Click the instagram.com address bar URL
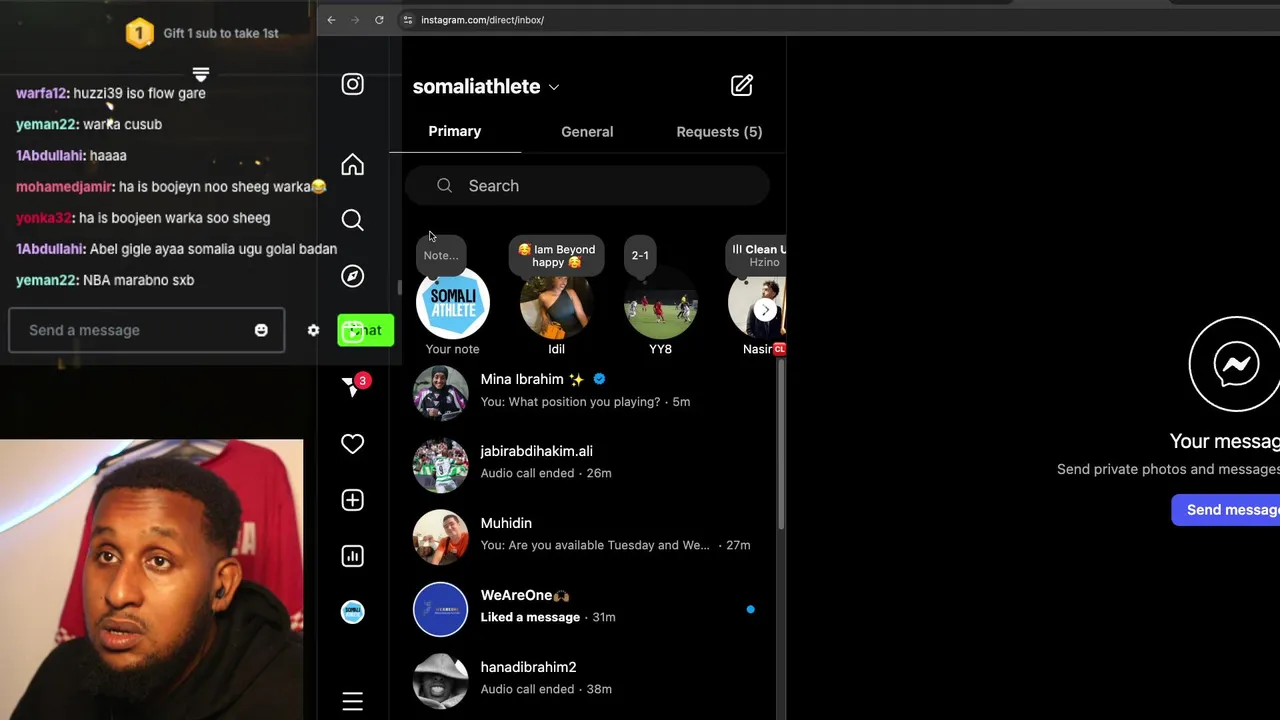 coord(482,20)
